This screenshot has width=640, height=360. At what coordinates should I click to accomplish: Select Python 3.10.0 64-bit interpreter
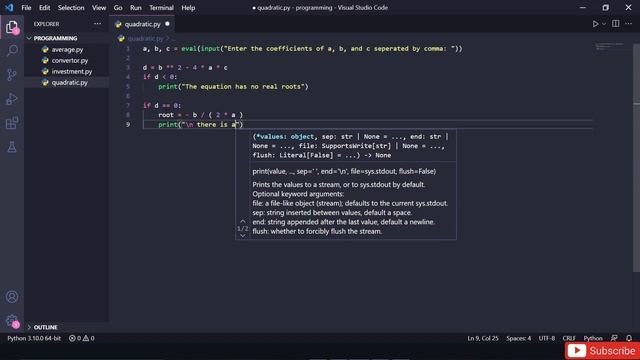coord(34,338)
